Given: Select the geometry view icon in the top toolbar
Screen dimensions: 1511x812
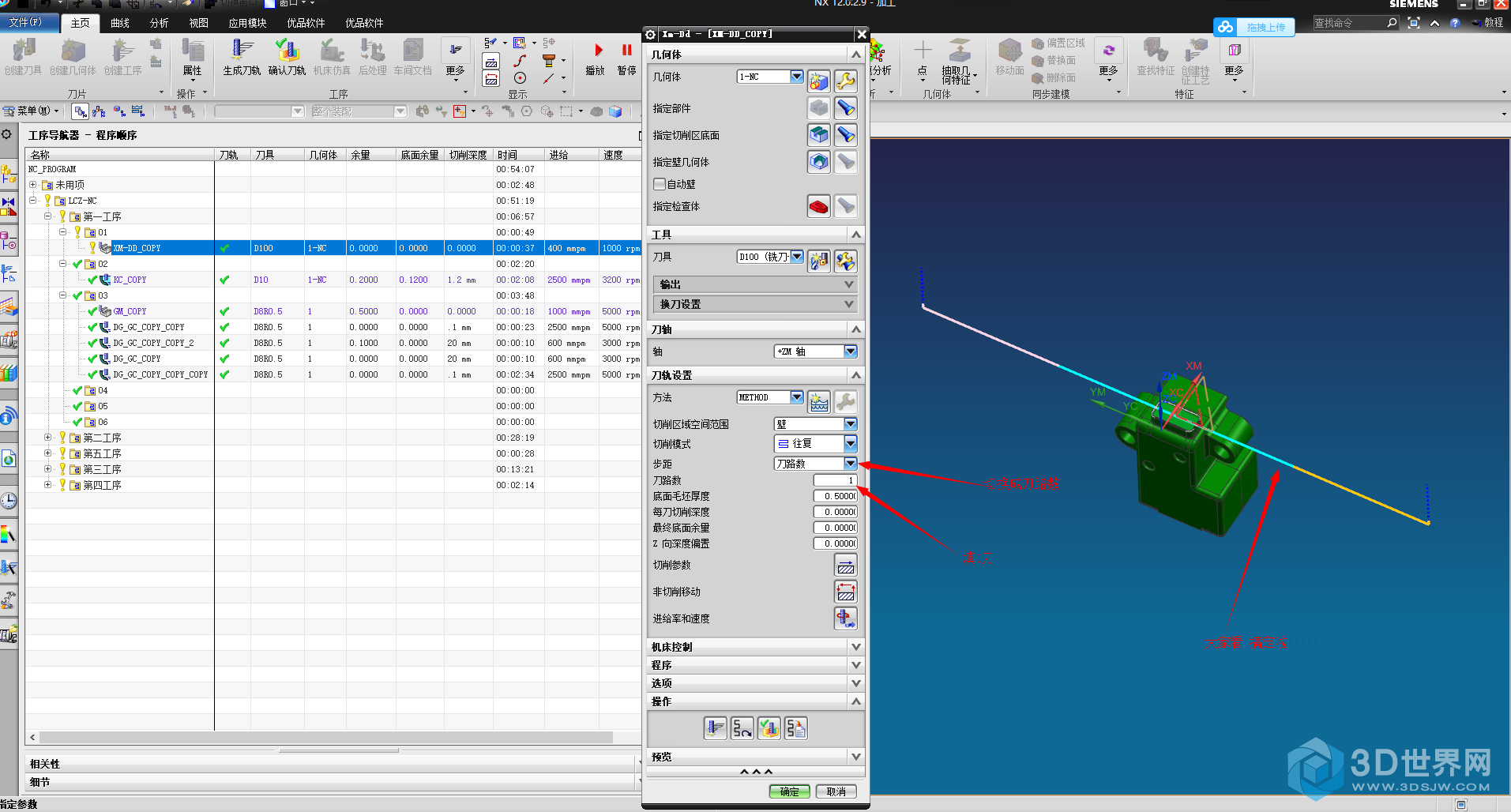Looking at the screenshot, I should pos(119,111).
